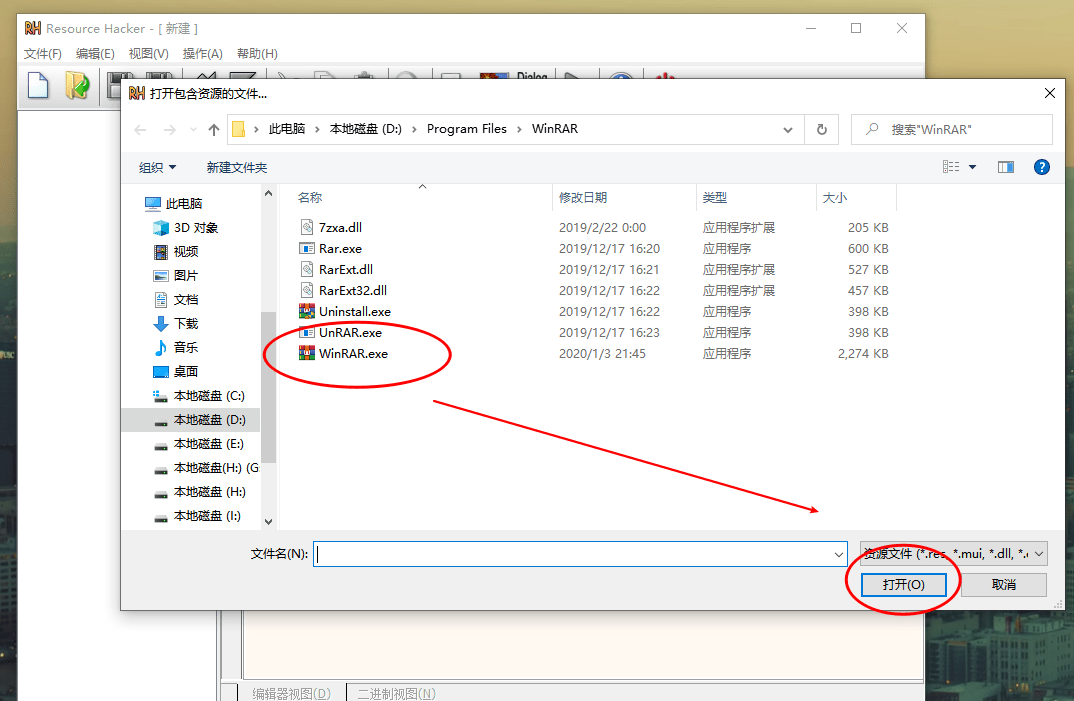Refresh the WinRAR folder listing
1074x701 pixels.
coord(822,130)
